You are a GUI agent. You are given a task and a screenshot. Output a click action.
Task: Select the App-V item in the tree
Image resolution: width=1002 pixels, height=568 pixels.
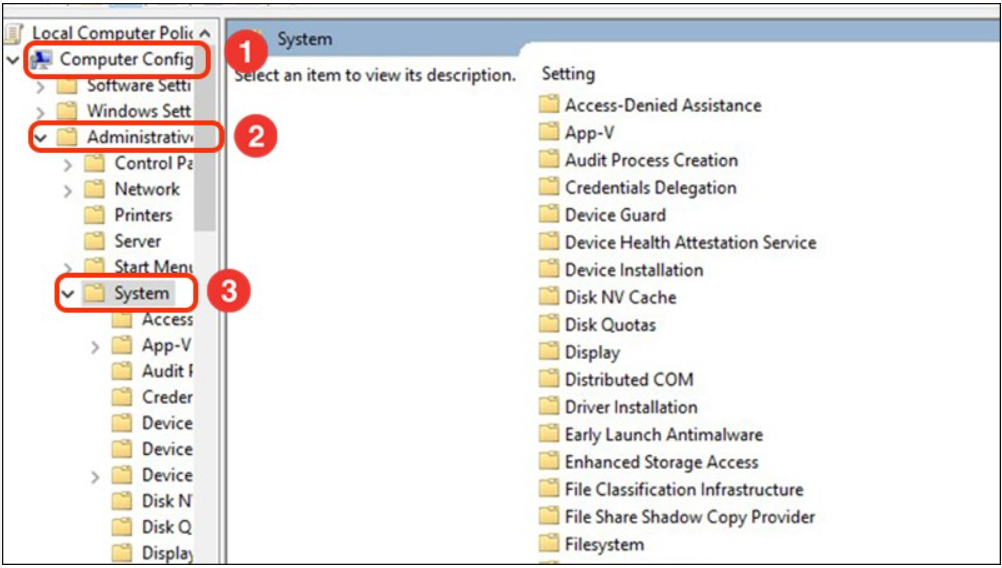(x=151, y=346)
